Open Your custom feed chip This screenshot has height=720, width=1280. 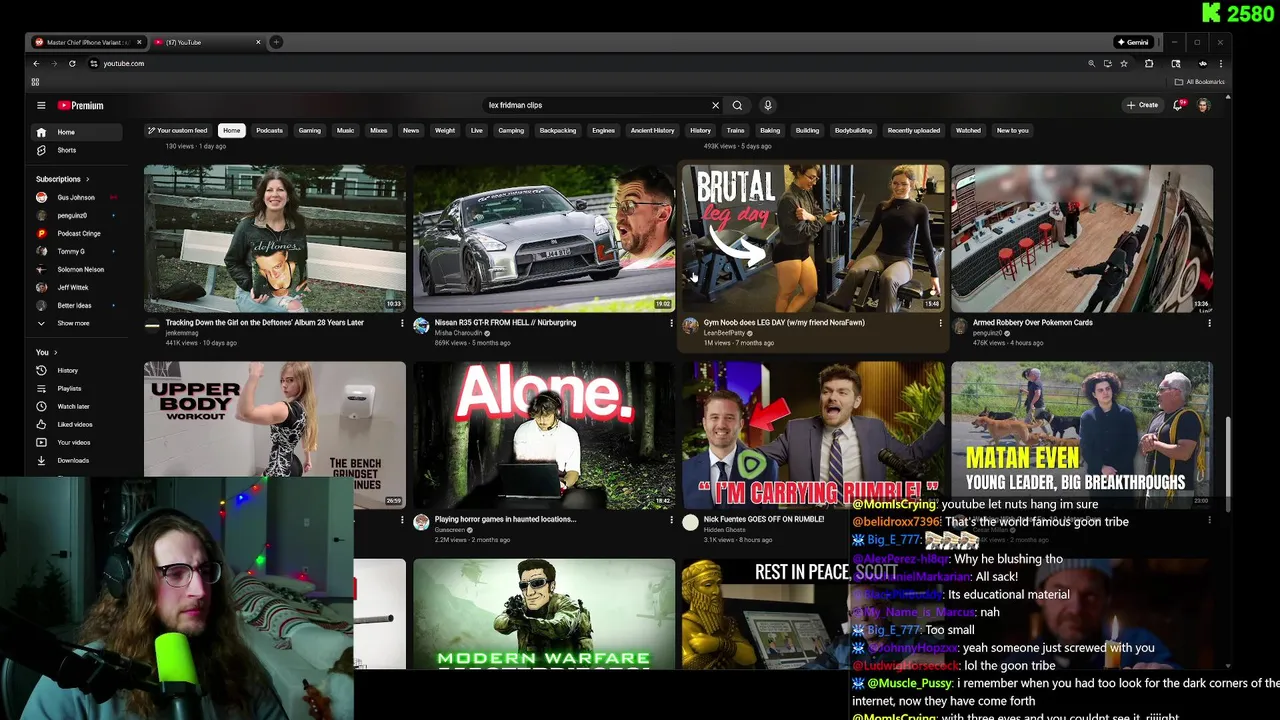[x=177, y=130]
